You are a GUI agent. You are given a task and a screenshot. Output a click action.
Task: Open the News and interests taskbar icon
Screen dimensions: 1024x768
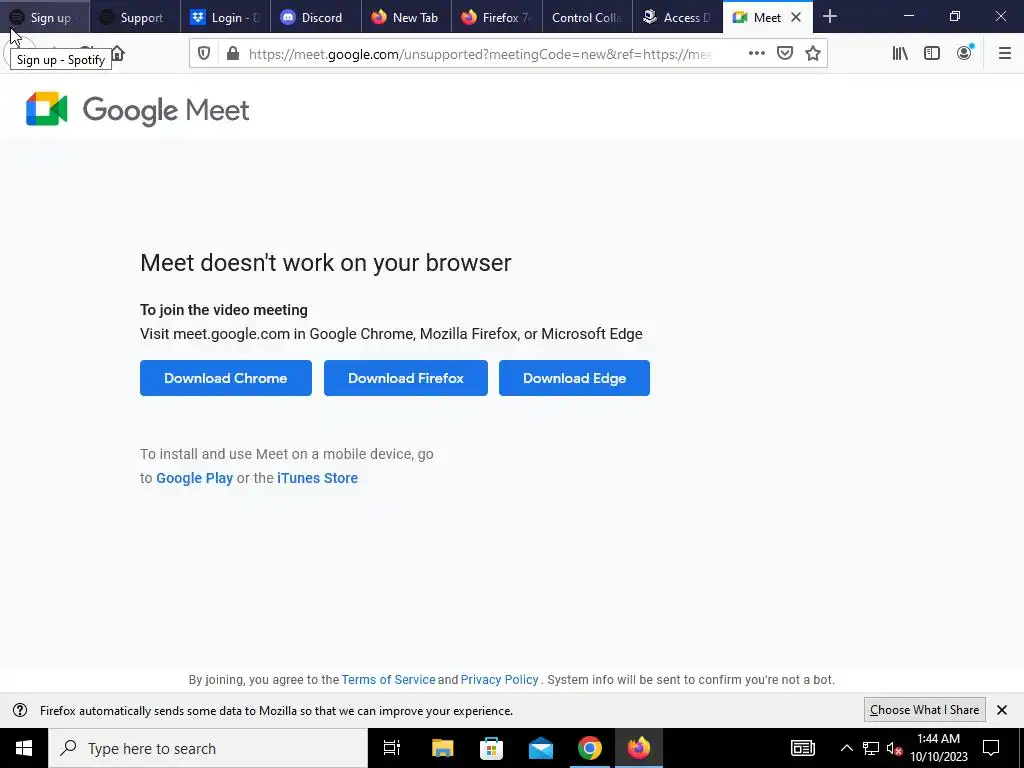[803, 748]
